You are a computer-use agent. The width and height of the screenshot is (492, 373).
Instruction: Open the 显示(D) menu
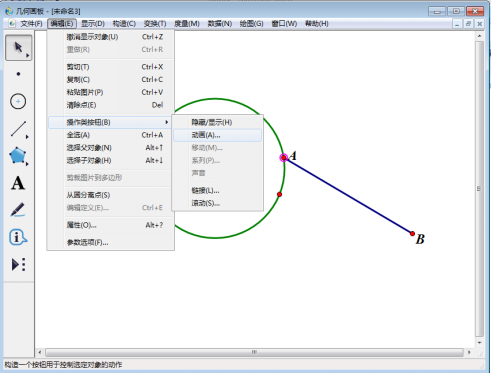pyautogui.click(x=93, y=24)
